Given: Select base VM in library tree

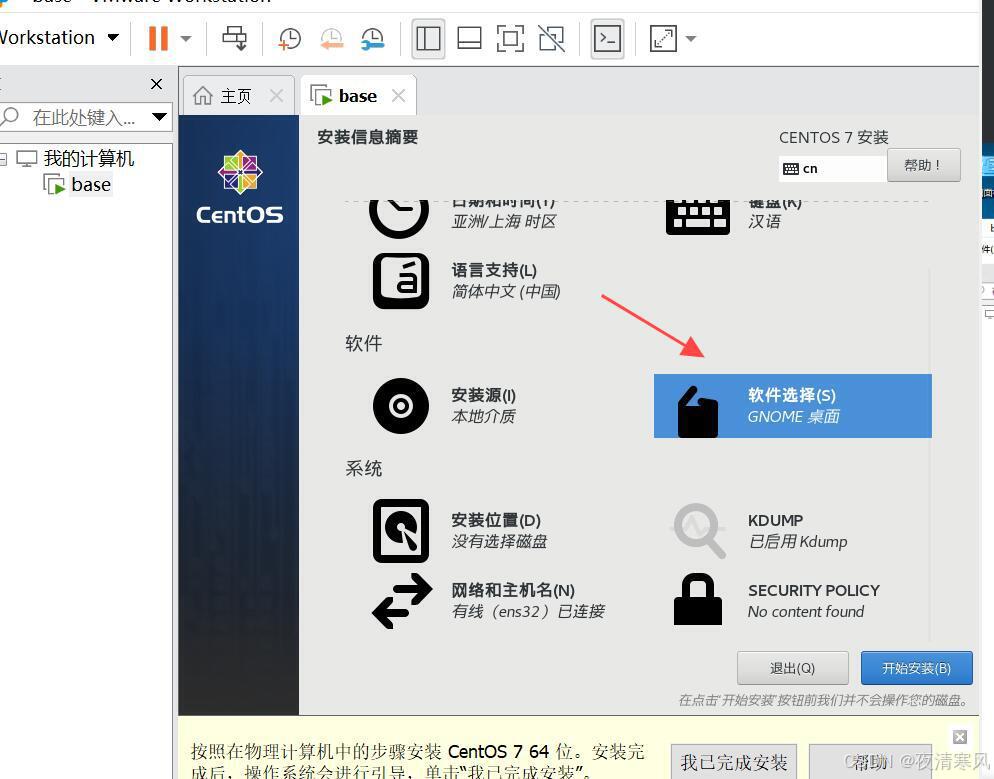Looking at the screenshot, I should pyautogui.click(x=91, y=184).
